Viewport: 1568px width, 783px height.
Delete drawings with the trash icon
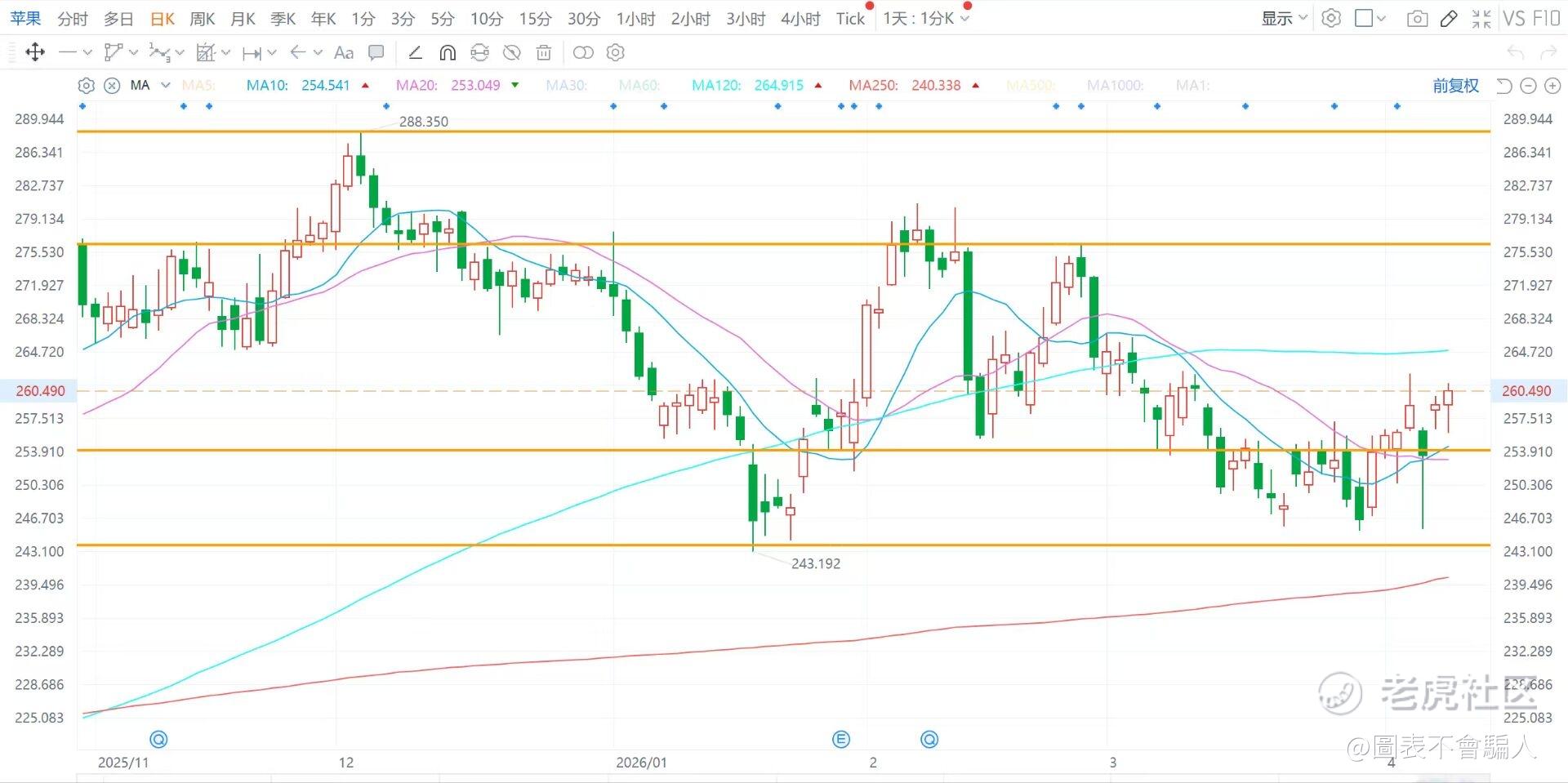[x=543, y=53]
